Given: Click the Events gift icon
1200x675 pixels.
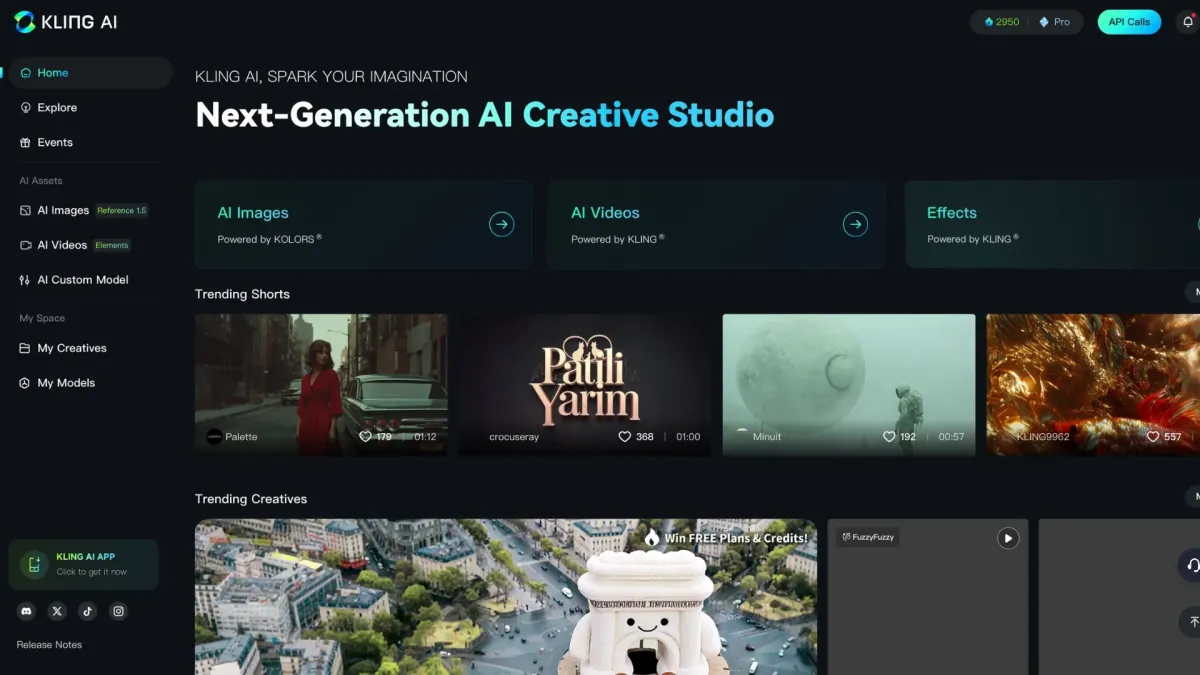Looking at the screenshot, I should (x=25, y=143).
